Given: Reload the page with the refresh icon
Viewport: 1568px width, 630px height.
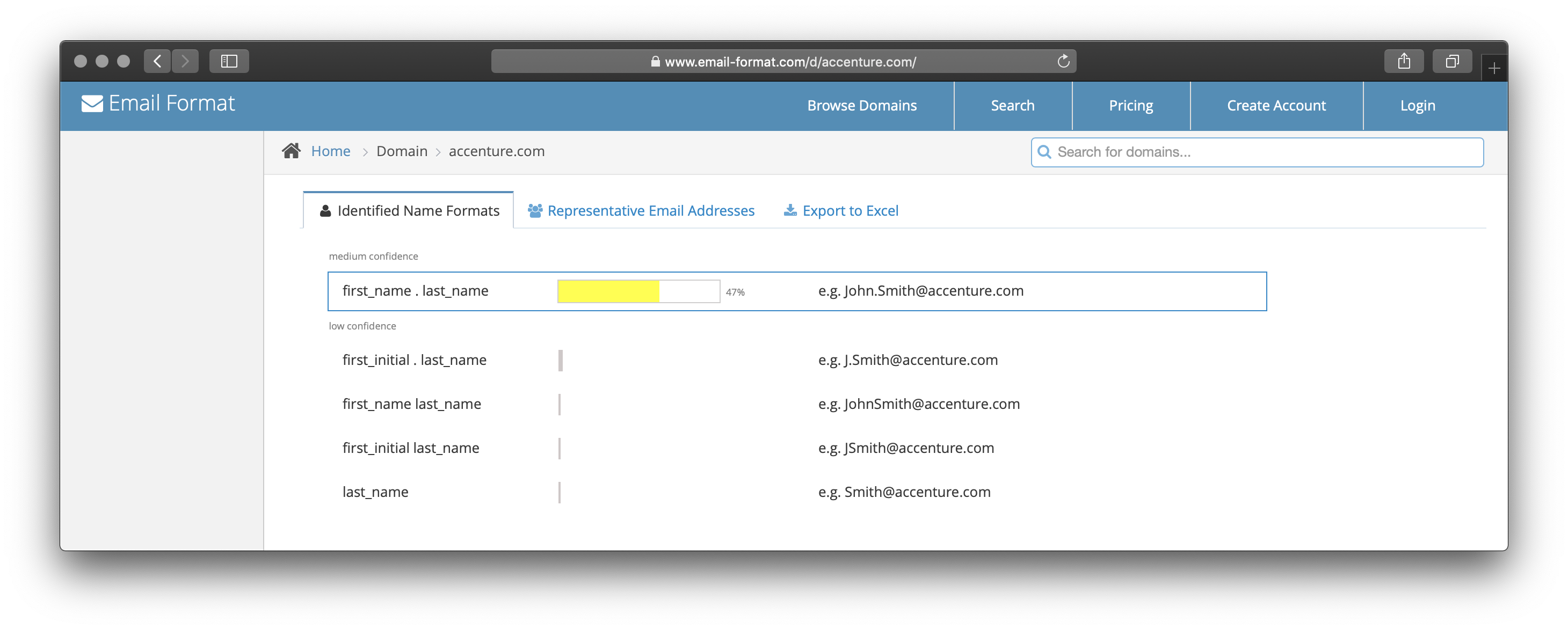Looking at the screenshot, I should point(1063,61).
